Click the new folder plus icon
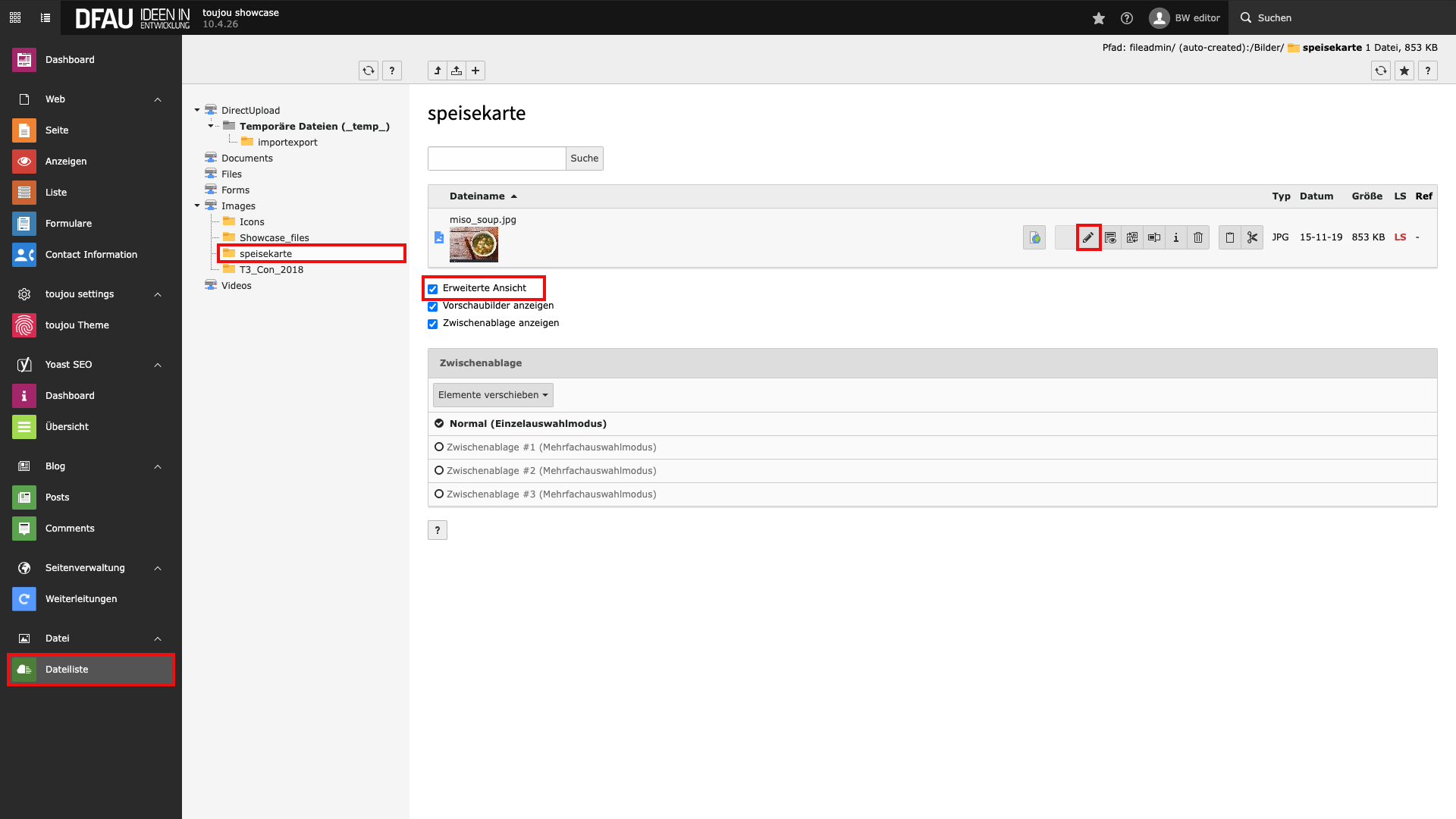 coord(475,71)
